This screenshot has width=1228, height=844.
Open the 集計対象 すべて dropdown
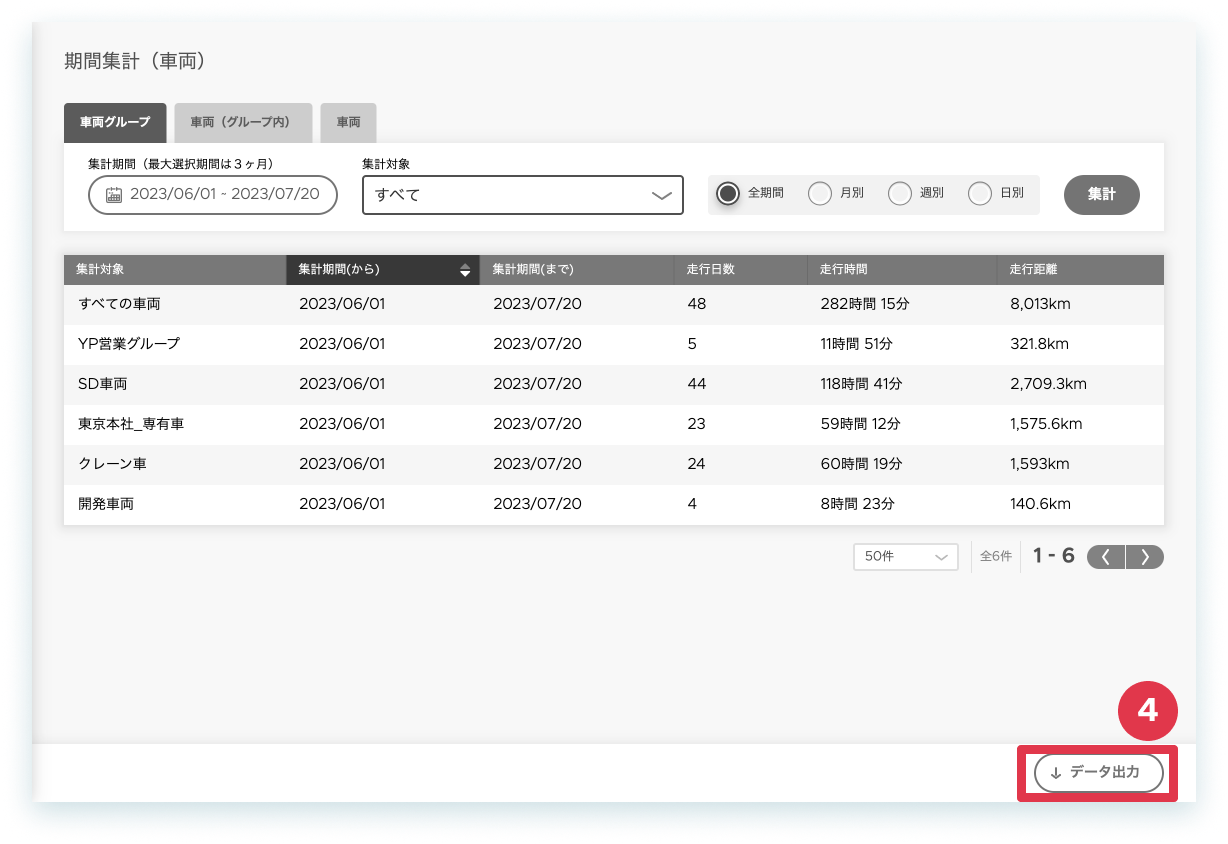point(523,195)
